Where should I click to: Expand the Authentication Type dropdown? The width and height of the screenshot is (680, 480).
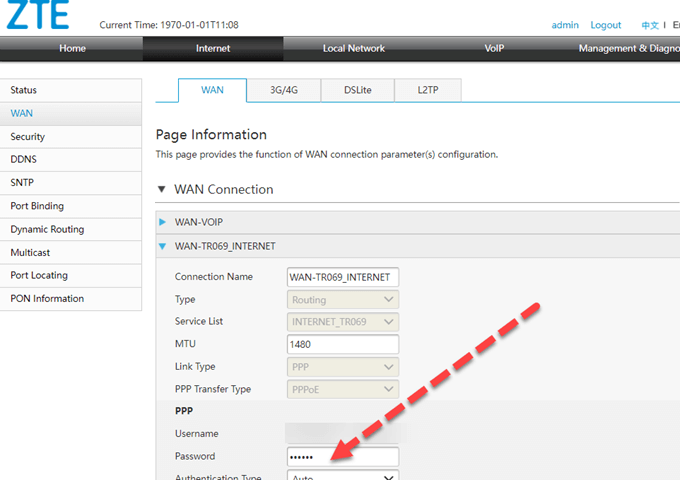343,476
